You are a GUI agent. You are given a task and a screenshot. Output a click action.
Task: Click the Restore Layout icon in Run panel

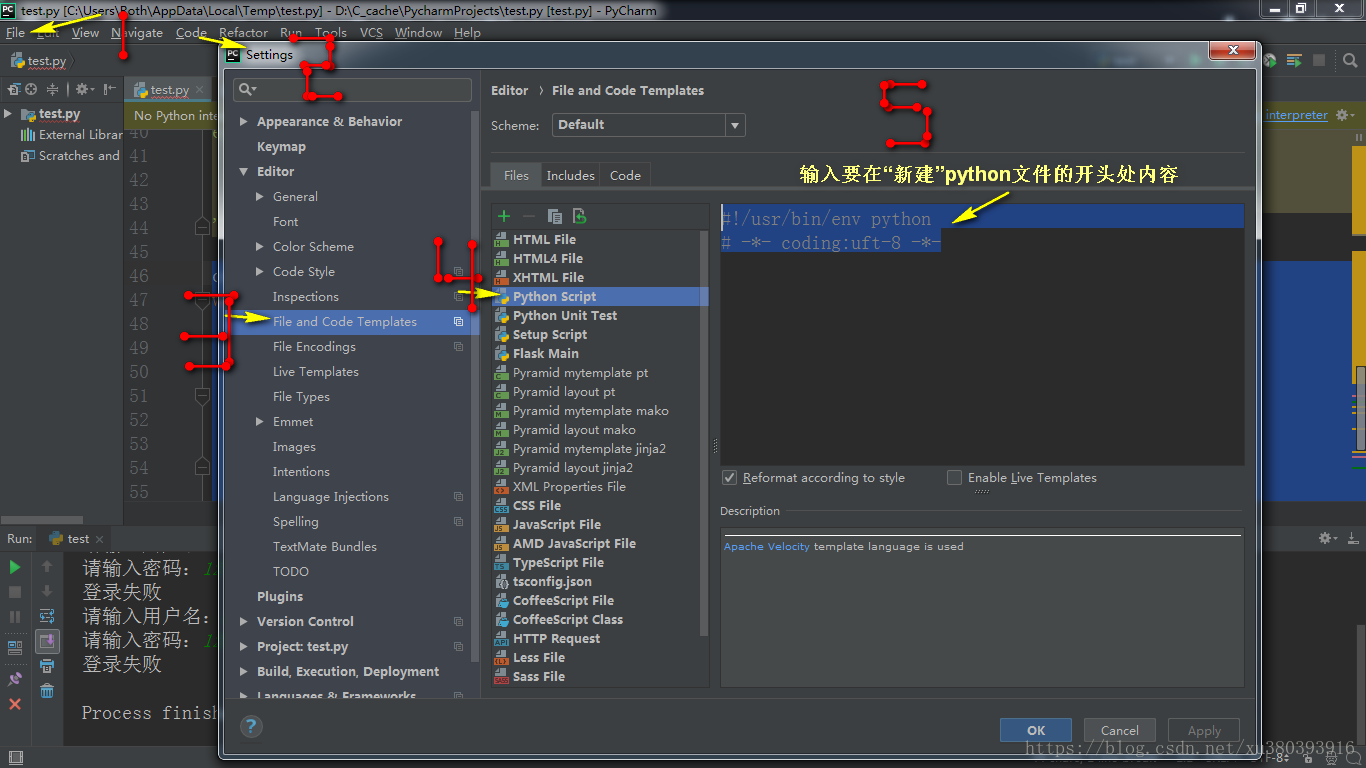(x=15, y=647)
